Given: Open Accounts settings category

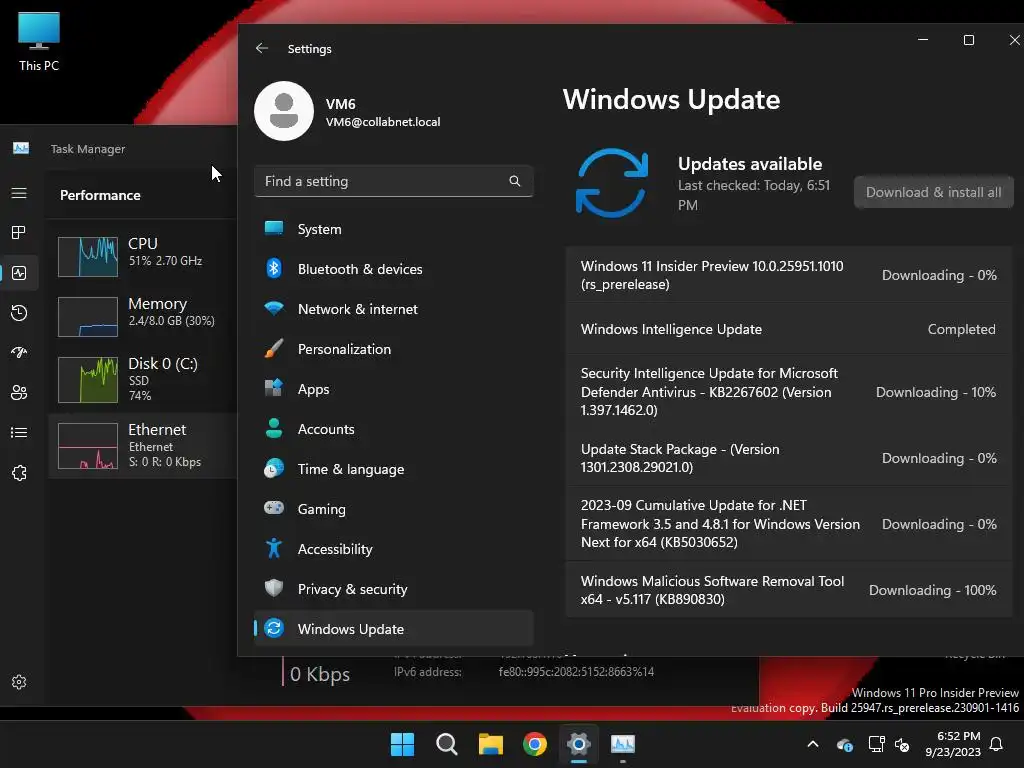Looking at the screenshot, I should 394,429.
